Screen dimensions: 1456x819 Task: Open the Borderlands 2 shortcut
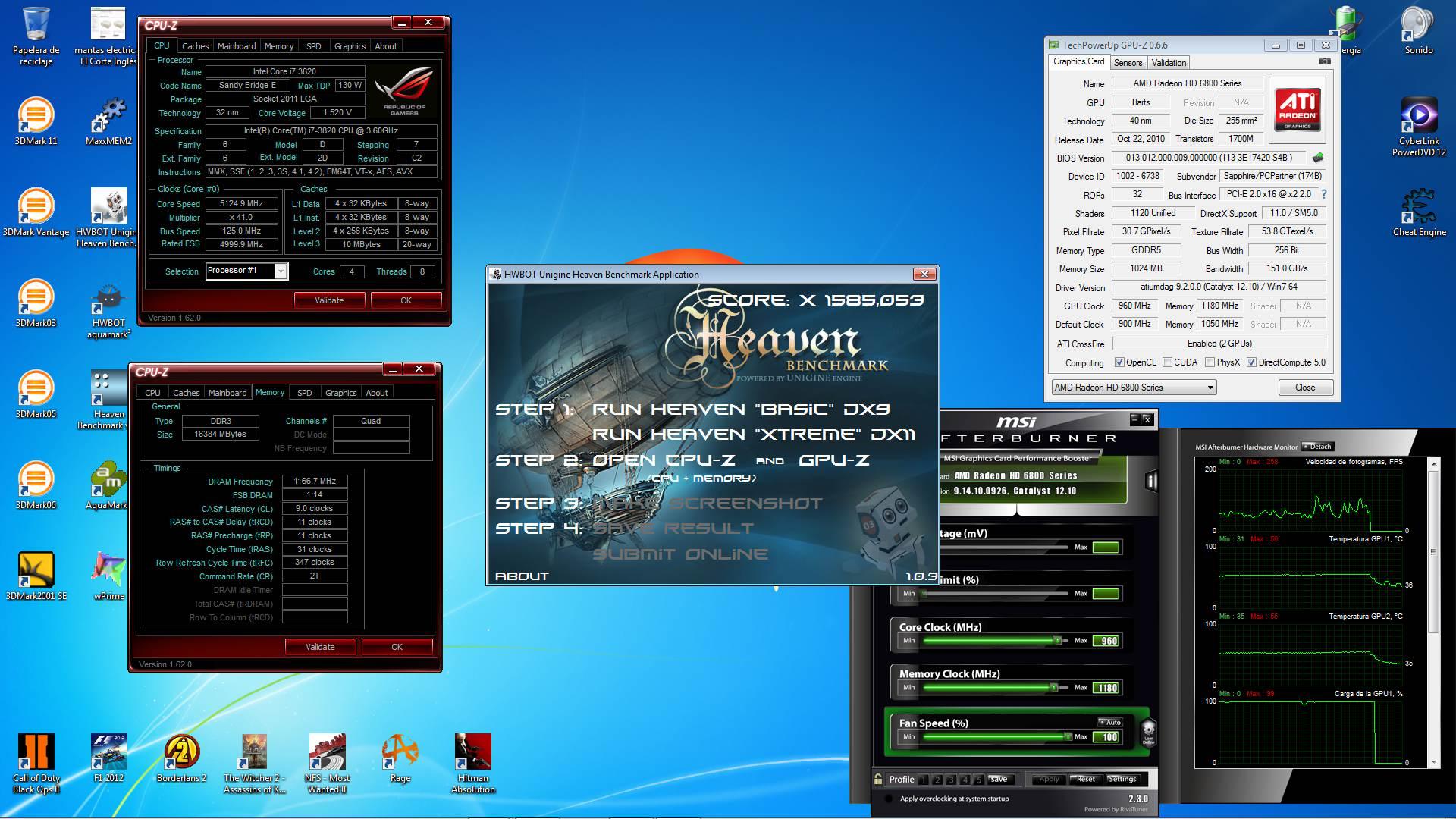tap(181, 758)
